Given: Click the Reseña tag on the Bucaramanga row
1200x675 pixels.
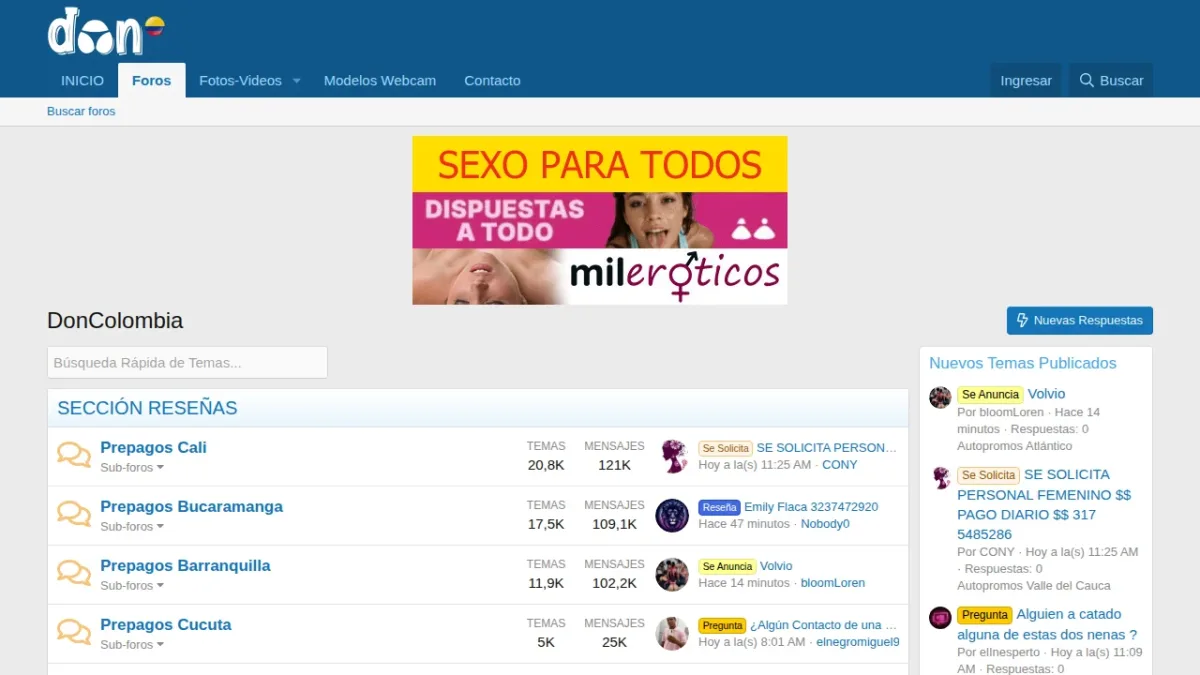Looking at the screenshot, I should [719, 507].
